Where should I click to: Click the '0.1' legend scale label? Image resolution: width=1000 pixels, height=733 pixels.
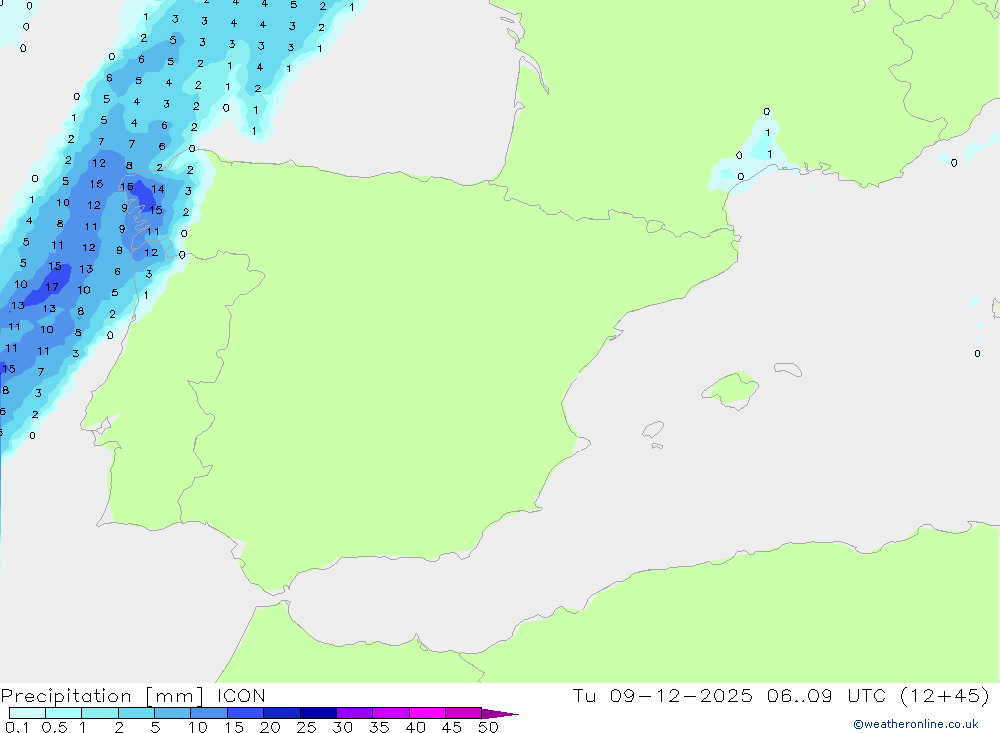(x=17, y=727)
